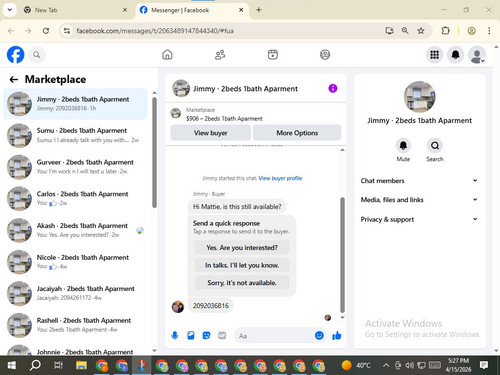Open the Sumu conversation
The image size is (500, 375).
click(x=75, y=135)
